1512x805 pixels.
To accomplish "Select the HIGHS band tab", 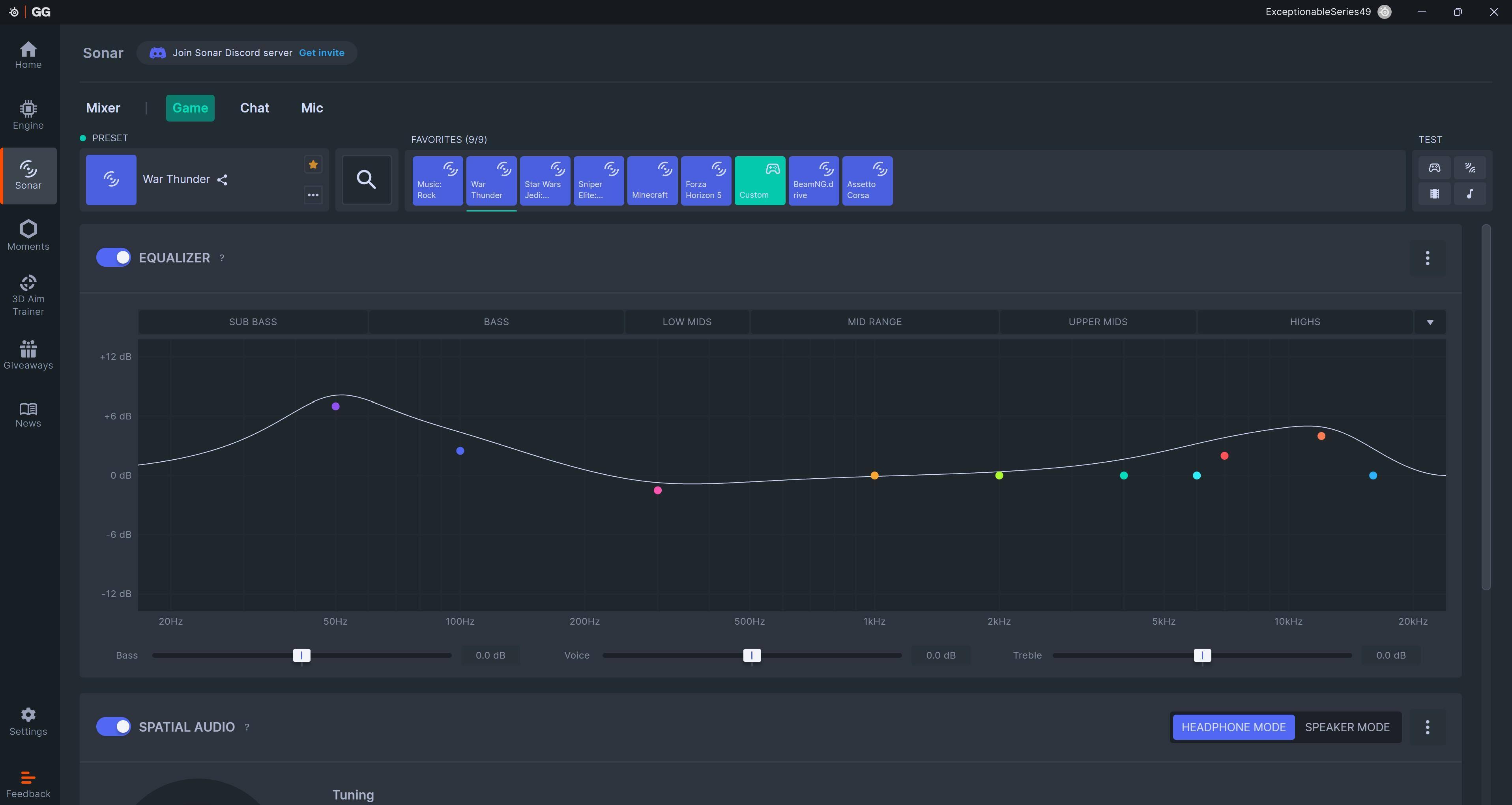I will [x=1305, y=322].
